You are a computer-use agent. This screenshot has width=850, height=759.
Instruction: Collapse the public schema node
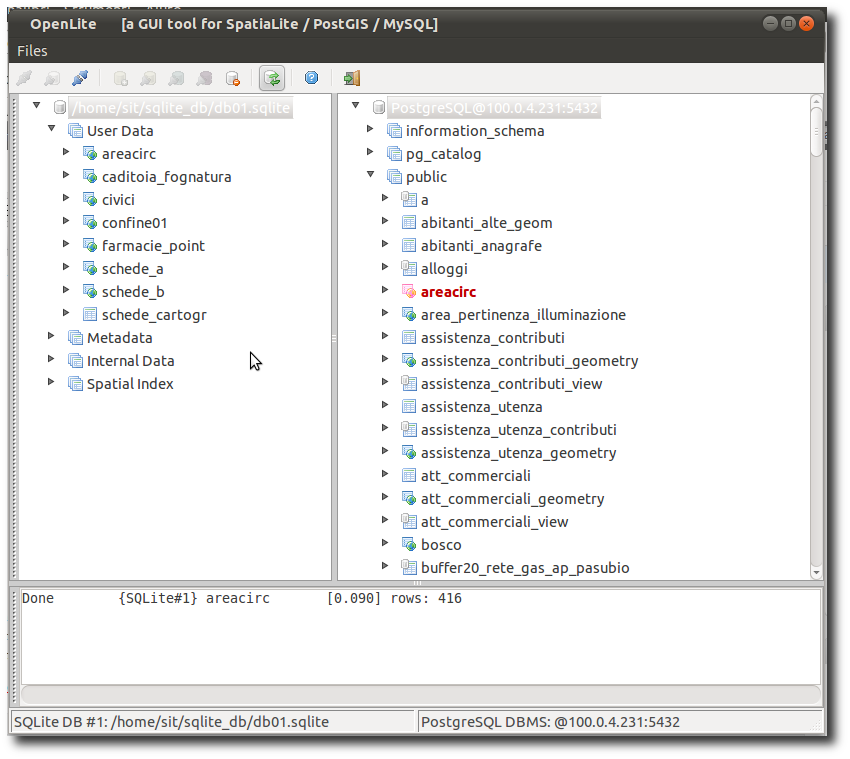(370, 176)
